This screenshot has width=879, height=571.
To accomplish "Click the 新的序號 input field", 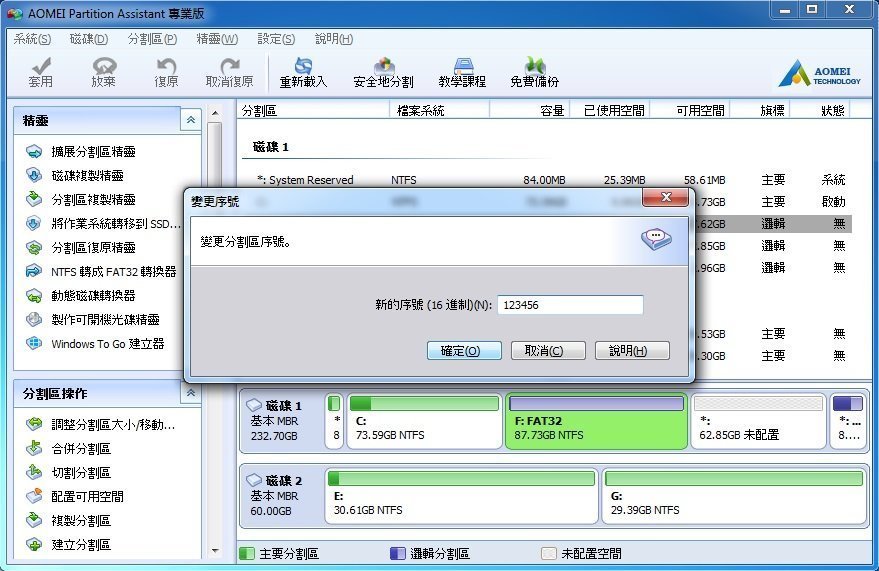I will click(570, 305).
